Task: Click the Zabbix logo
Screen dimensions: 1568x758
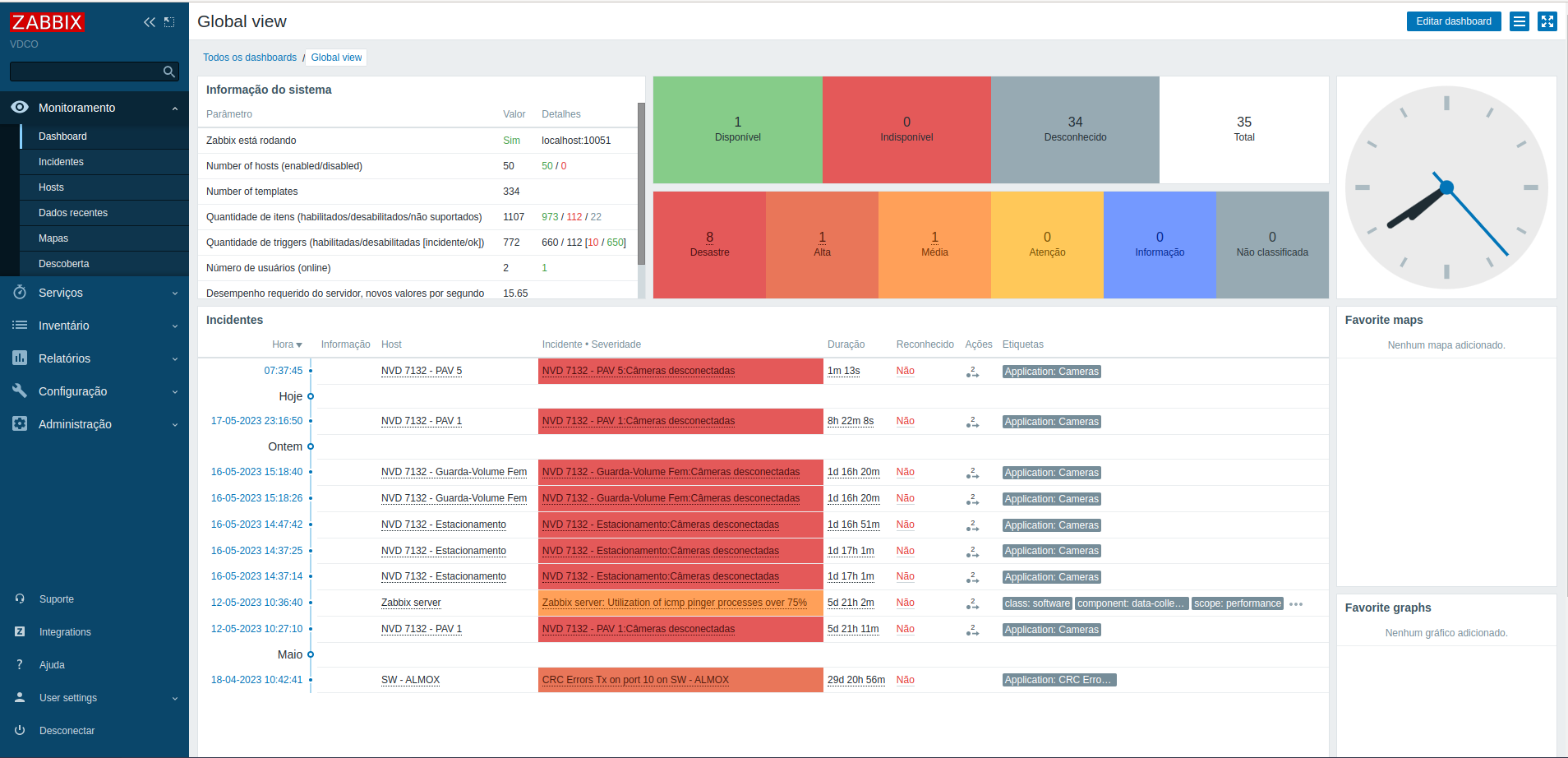Action: click(48, 22)
